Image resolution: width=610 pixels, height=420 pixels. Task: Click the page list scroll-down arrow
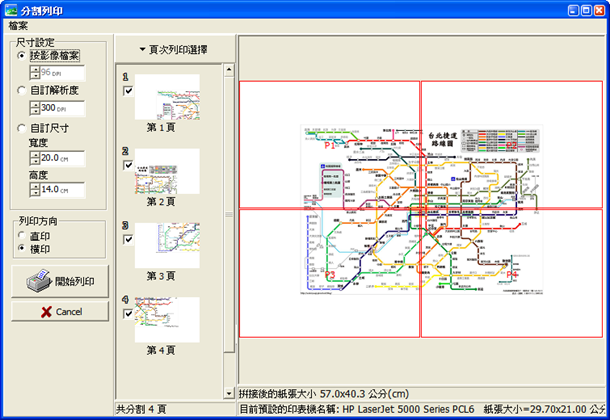pyautogui.click(x=229, y=393)
